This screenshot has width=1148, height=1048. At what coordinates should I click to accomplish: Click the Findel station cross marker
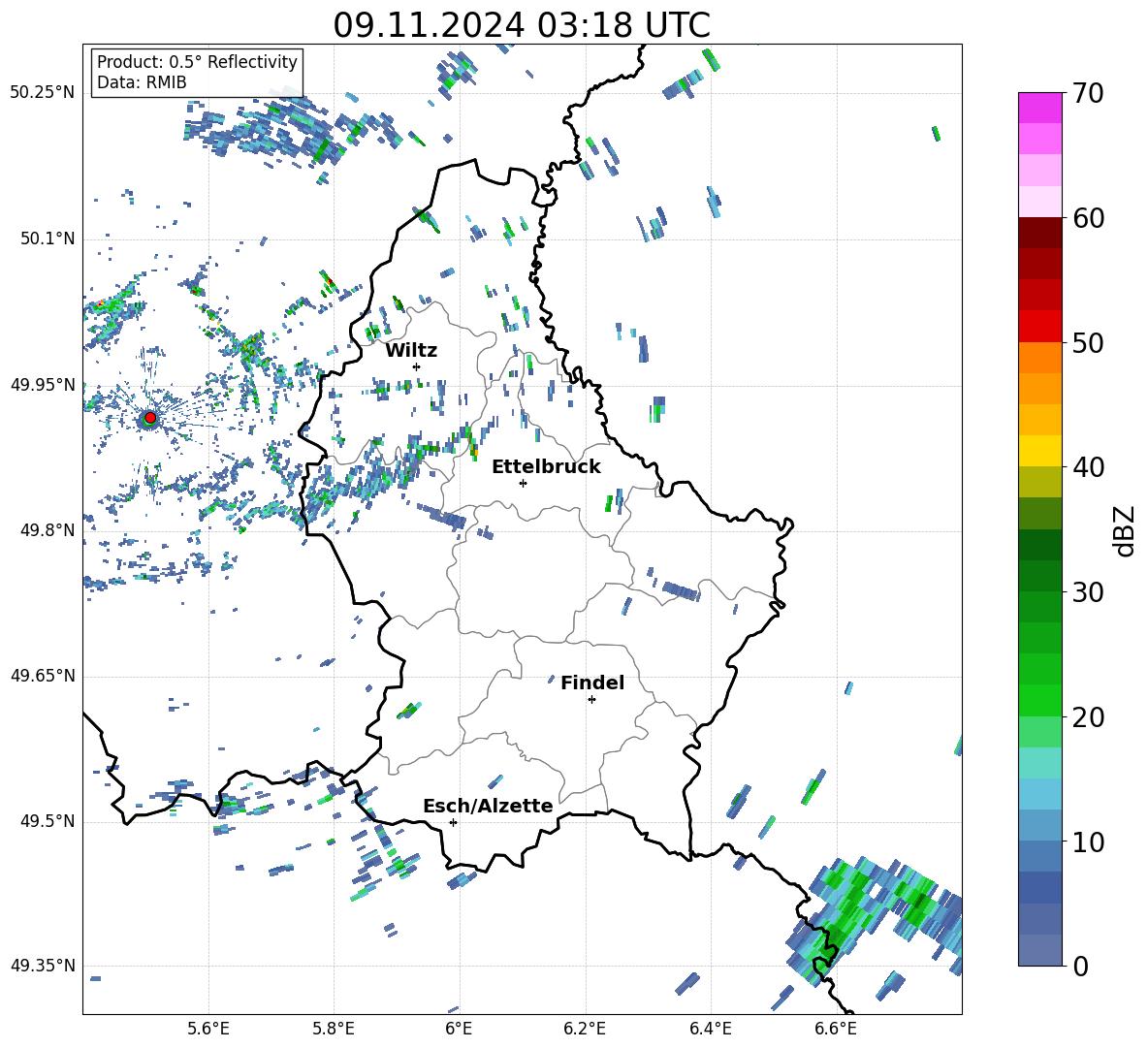click(x=591, y=700)
